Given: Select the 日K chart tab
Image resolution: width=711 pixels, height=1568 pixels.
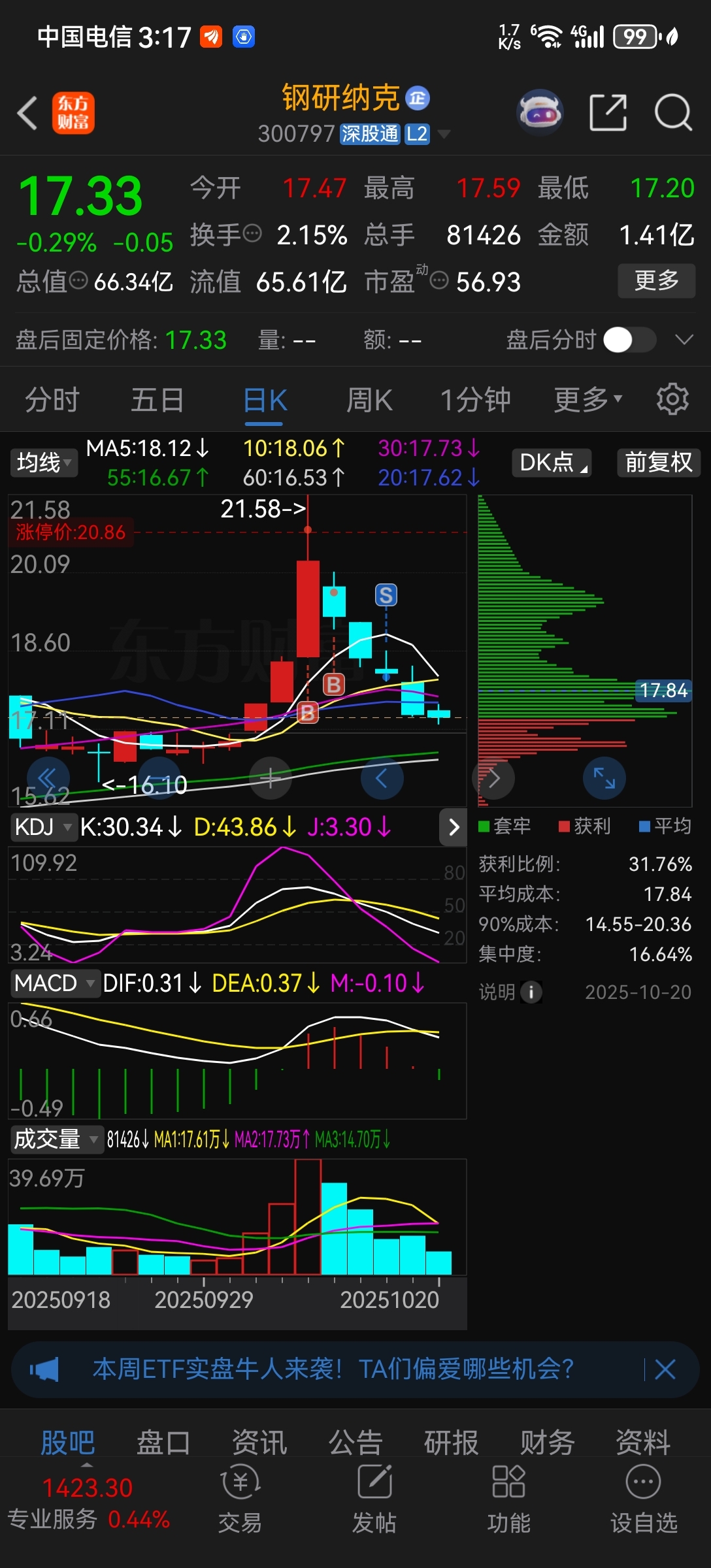Looking at the screenshot, I should [x=265, y=400].
